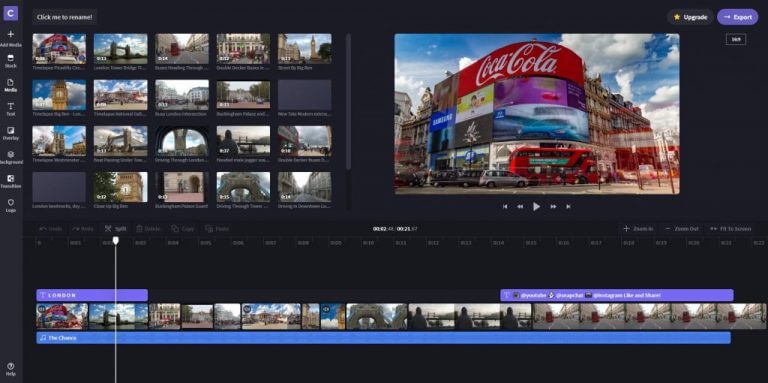Screen dimensions: 768x383
Task: Fast forward the preview
Action: tap(553, 207)
